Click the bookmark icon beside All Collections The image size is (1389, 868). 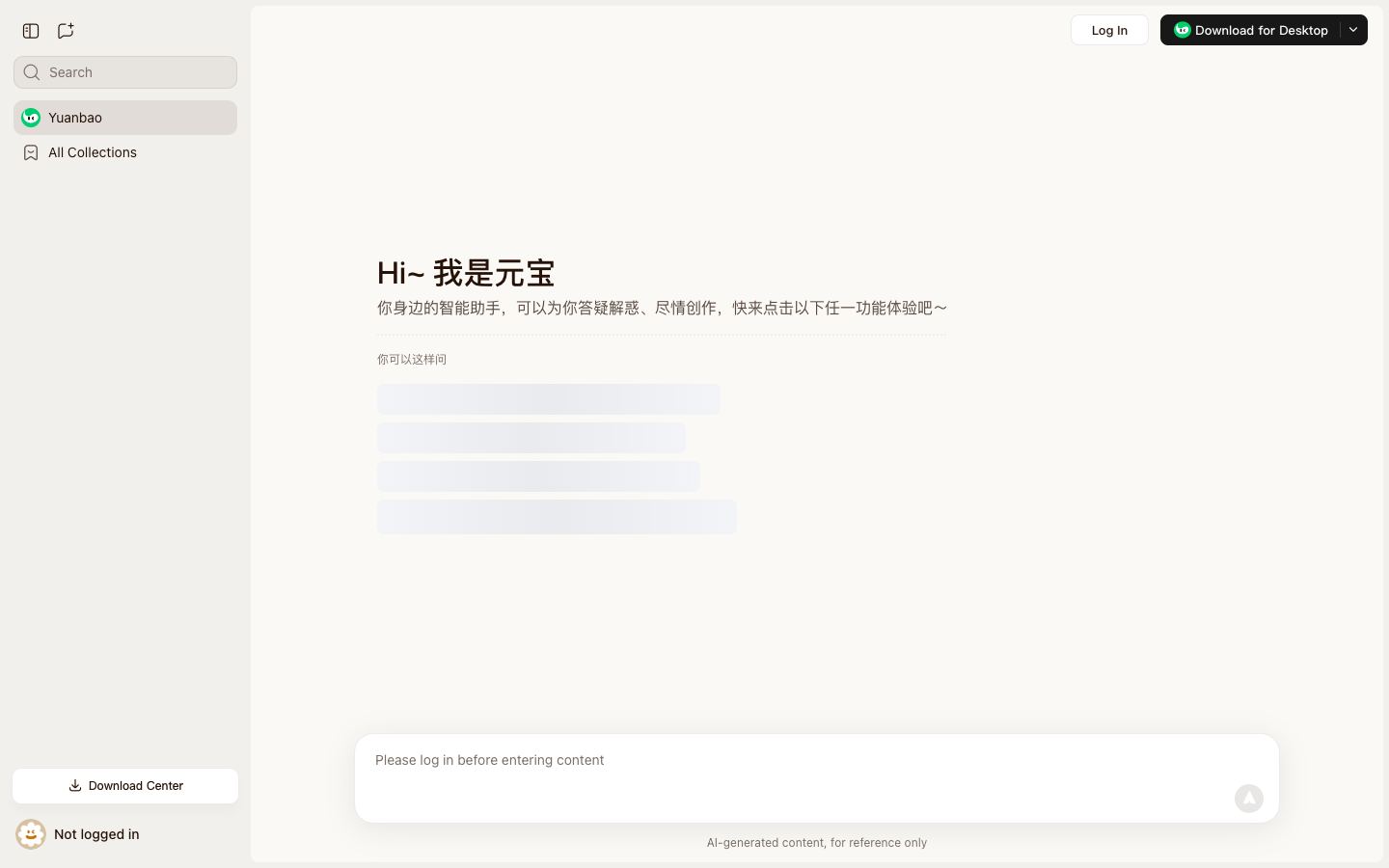pyautogui.click(x=31, y=152)
